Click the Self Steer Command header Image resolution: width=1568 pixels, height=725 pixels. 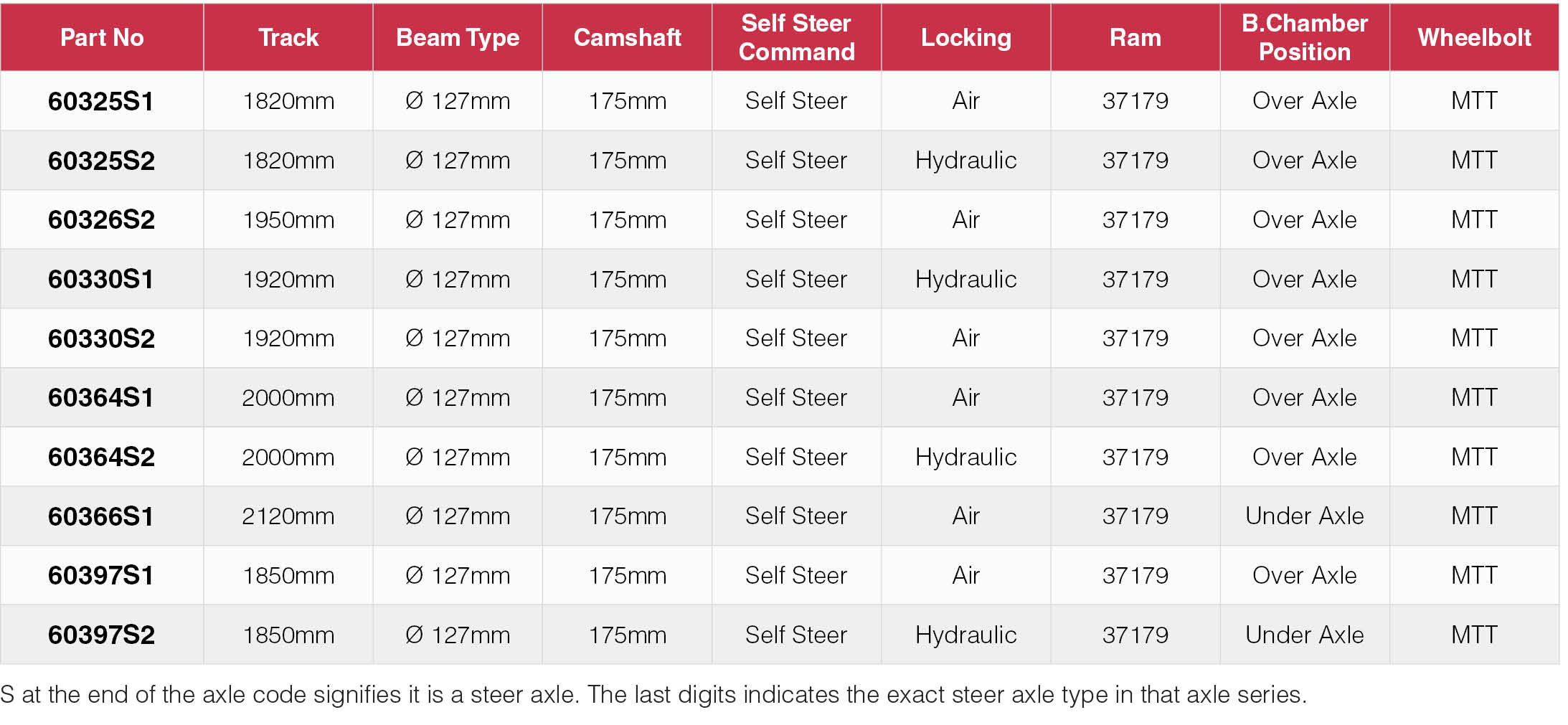pos(796,37)
